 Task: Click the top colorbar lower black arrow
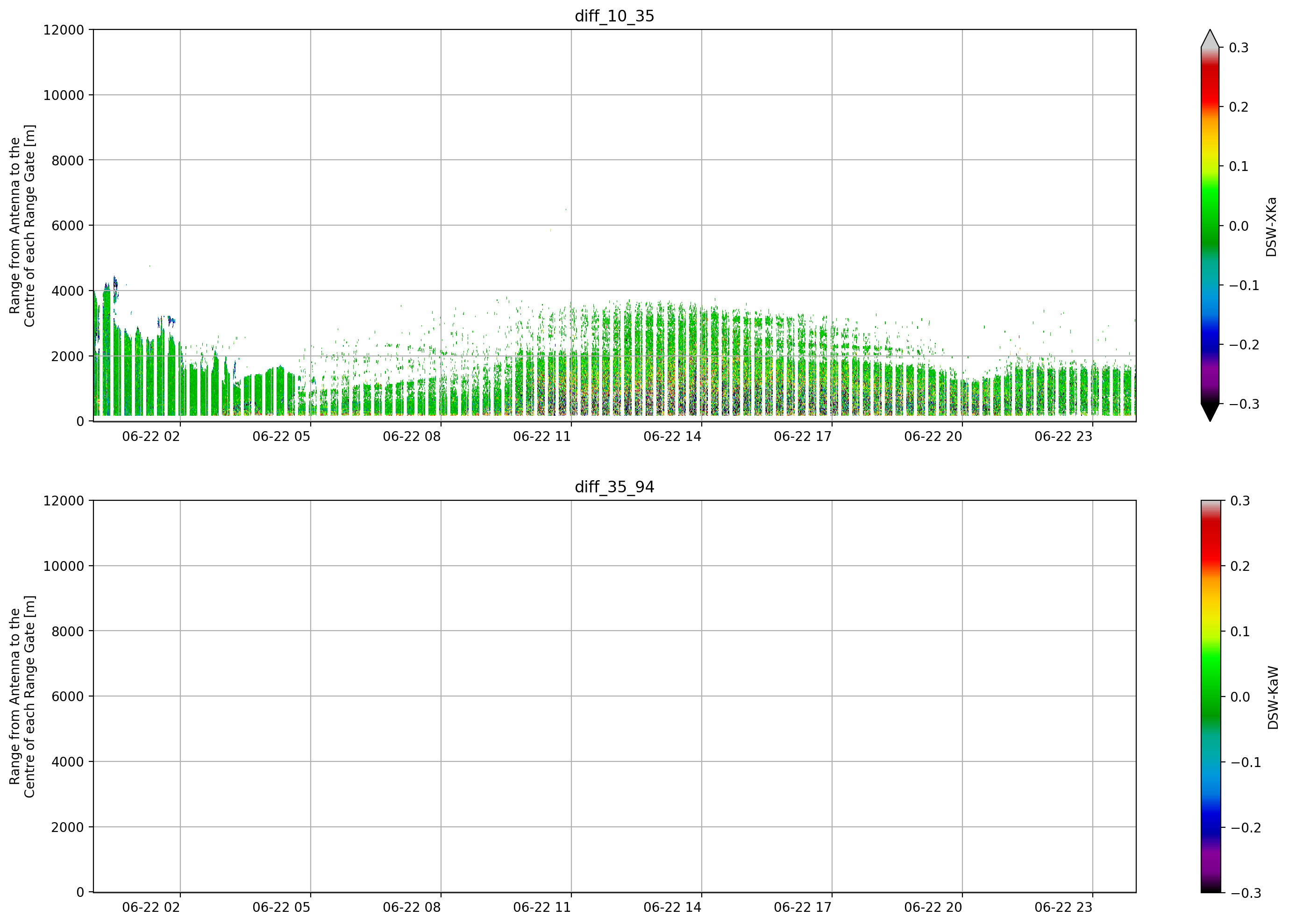[1210, 412]
